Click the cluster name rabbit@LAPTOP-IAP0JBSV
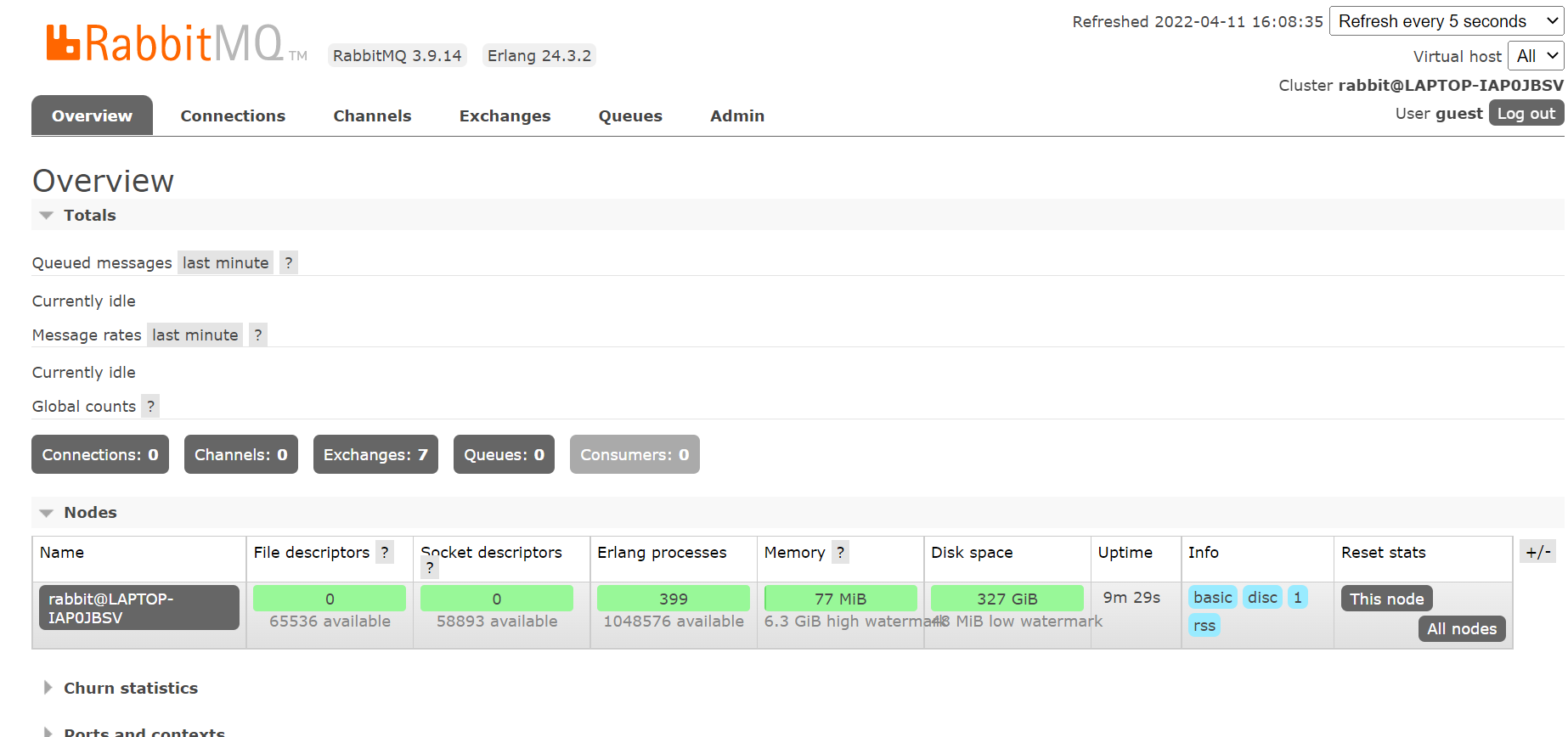1568x737 pixels. 1451,86
